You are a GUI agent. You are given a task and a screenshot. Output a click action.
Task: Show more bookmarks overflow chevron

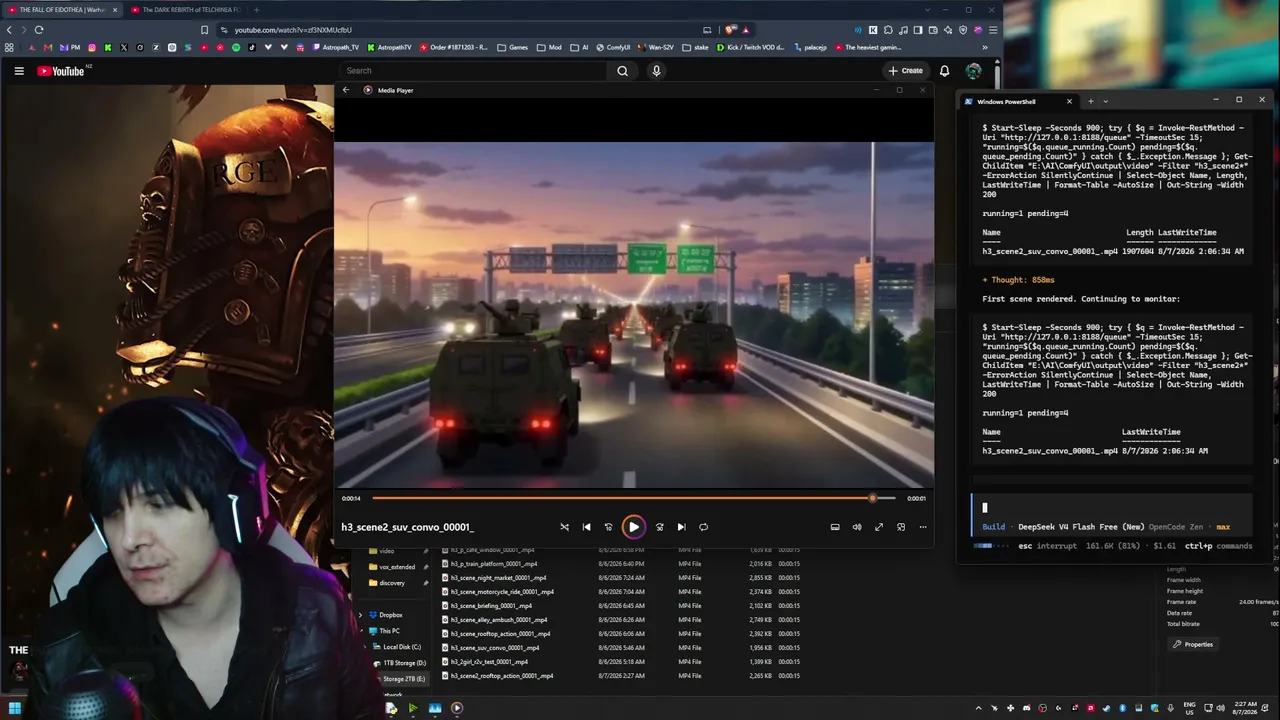pyautogui.click(x=985, y=47)
